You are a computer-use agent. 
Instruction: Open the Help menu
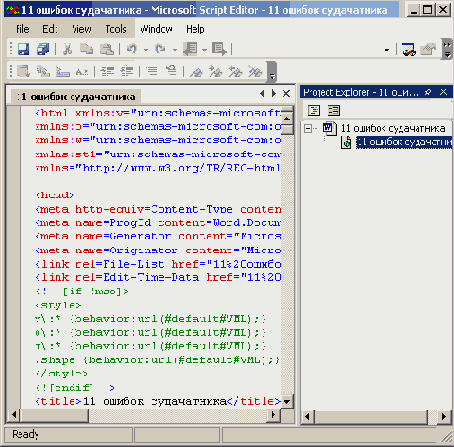point(195,29)
